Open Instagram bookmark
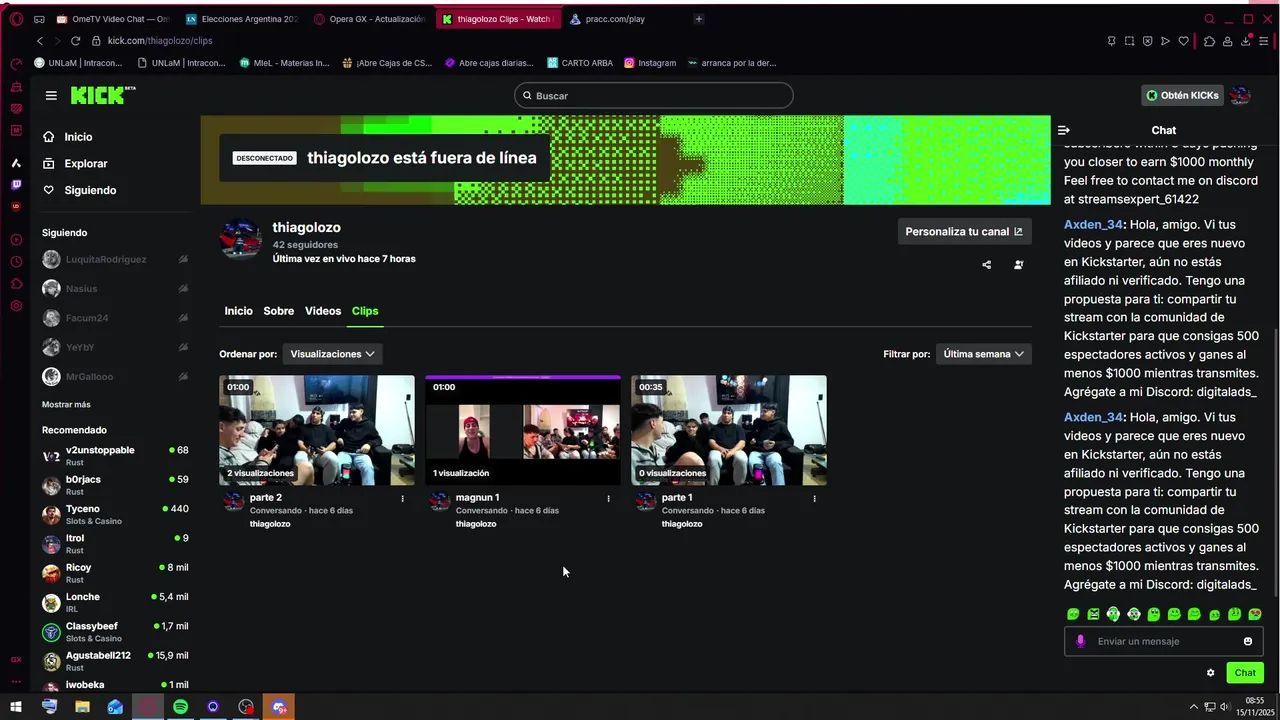Viewport: 1280px width, 720px height. (x=650, y=63)
